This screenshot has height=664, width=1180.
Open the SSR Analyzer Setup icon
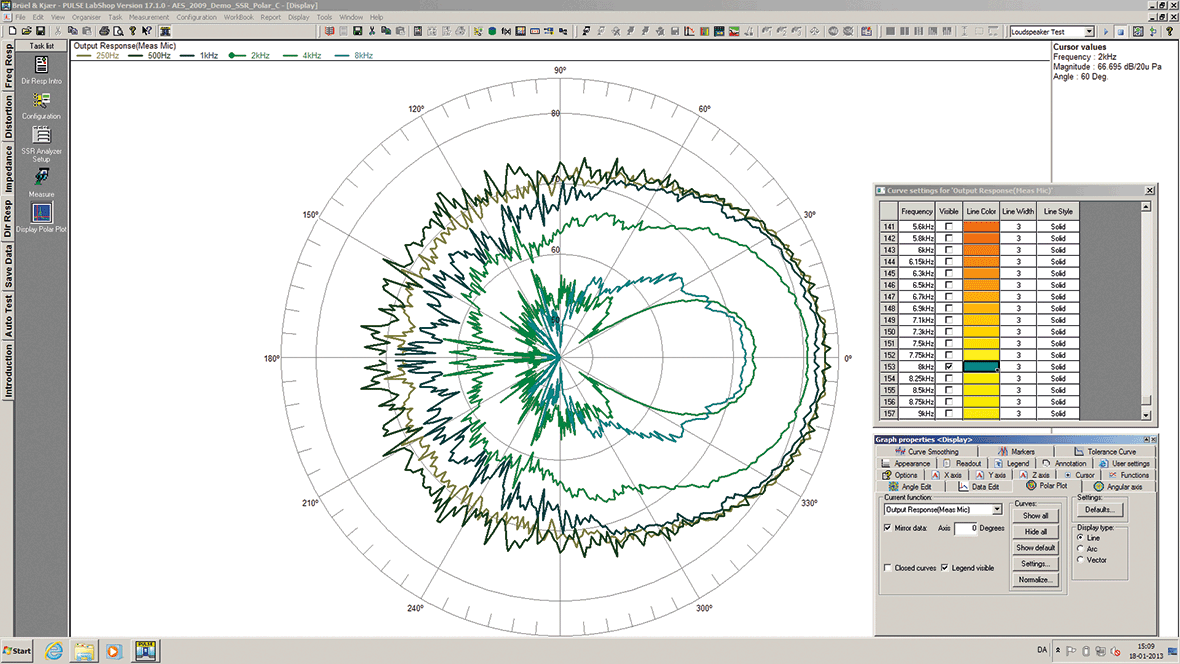tap(42, 135)
